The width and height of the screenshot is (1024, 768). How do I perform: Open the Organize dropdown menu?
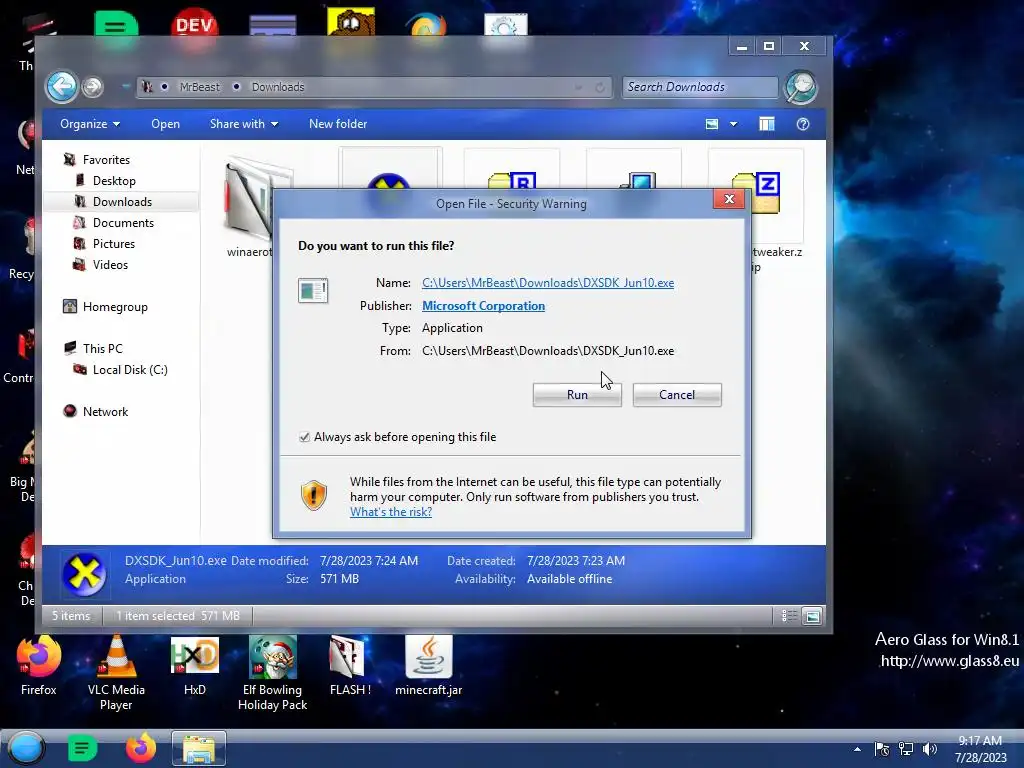click(x=89, y=124)
